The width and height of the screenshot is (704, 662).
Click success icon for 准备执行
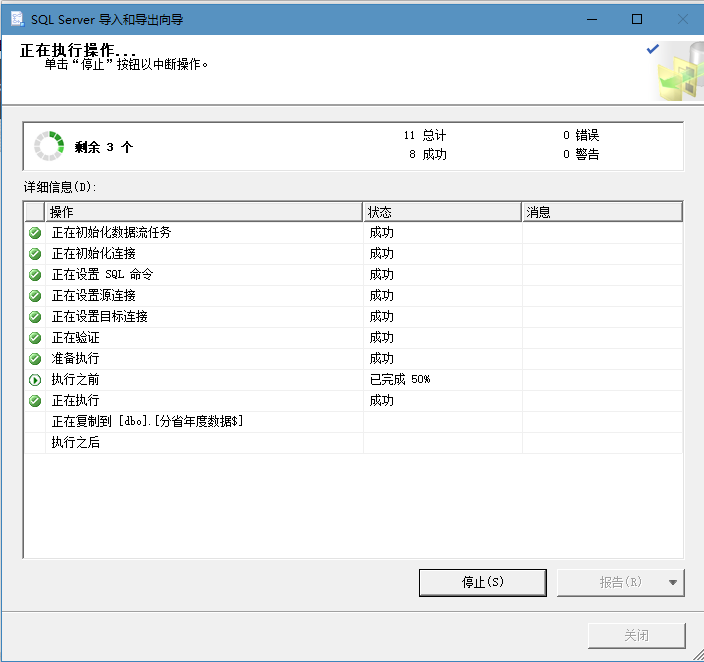35,358
